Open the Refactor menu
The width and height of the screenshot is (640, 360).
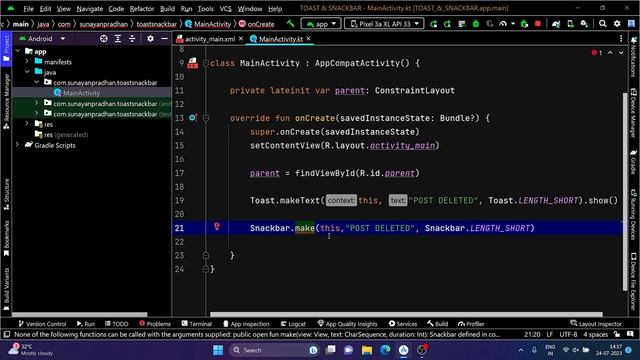pos(142,8)
